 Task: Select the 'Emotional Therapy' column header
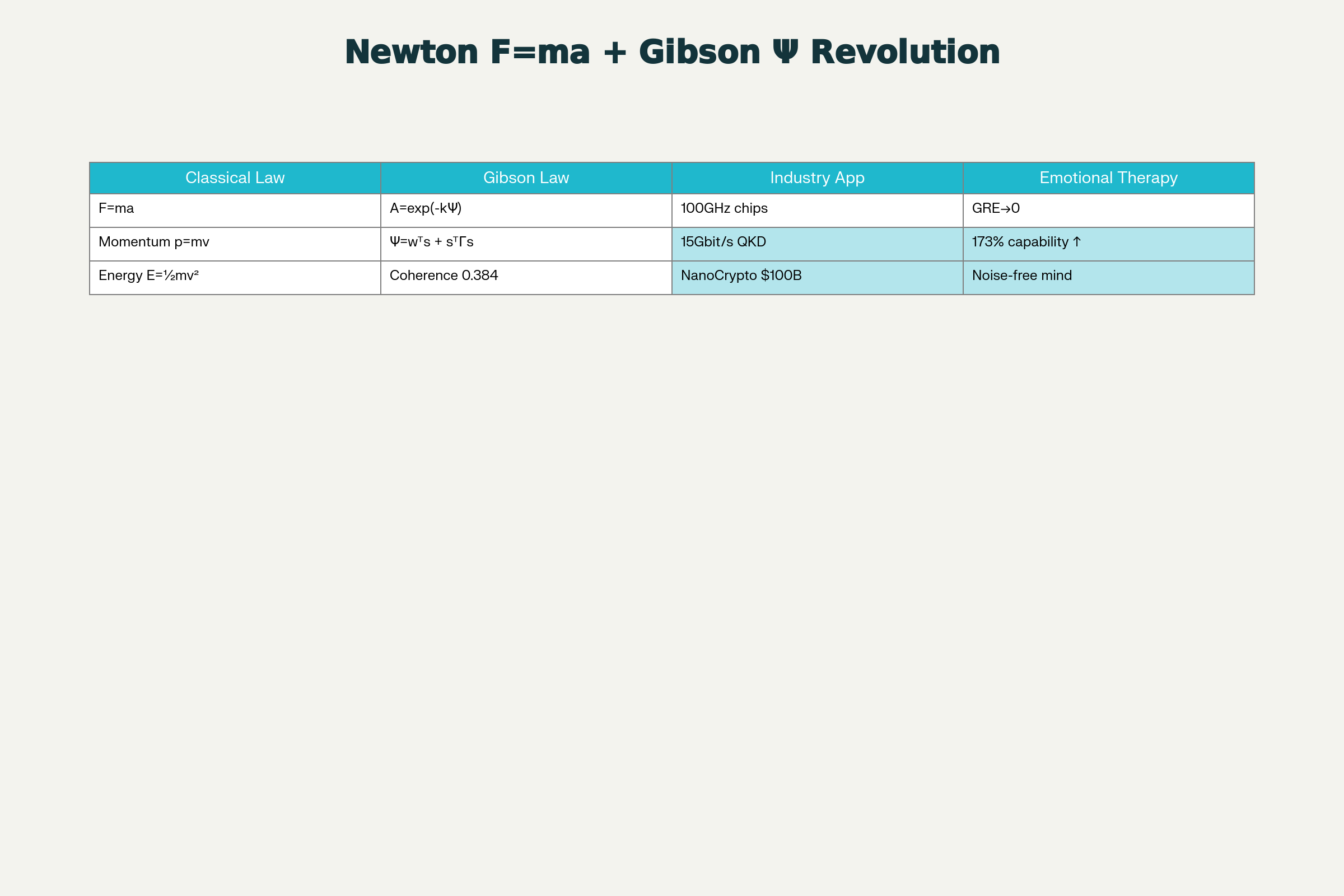click(1108, 178)
